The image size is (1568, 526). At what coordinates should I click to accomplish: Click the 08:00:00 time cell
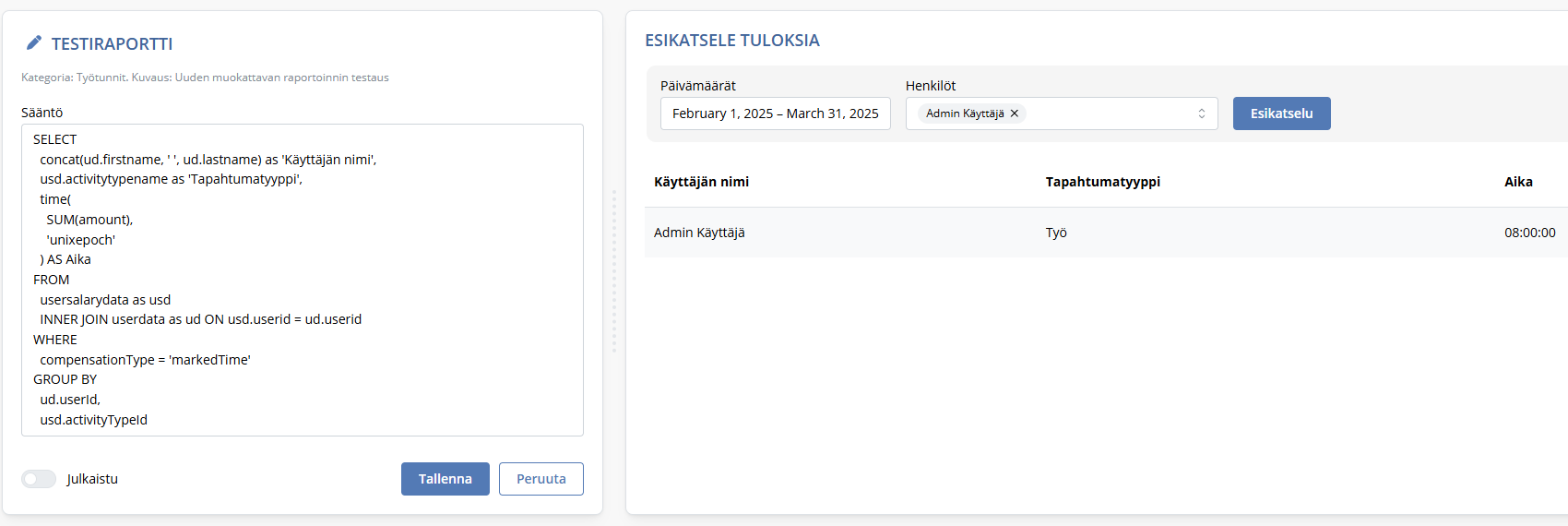(x=1530, y=233)
